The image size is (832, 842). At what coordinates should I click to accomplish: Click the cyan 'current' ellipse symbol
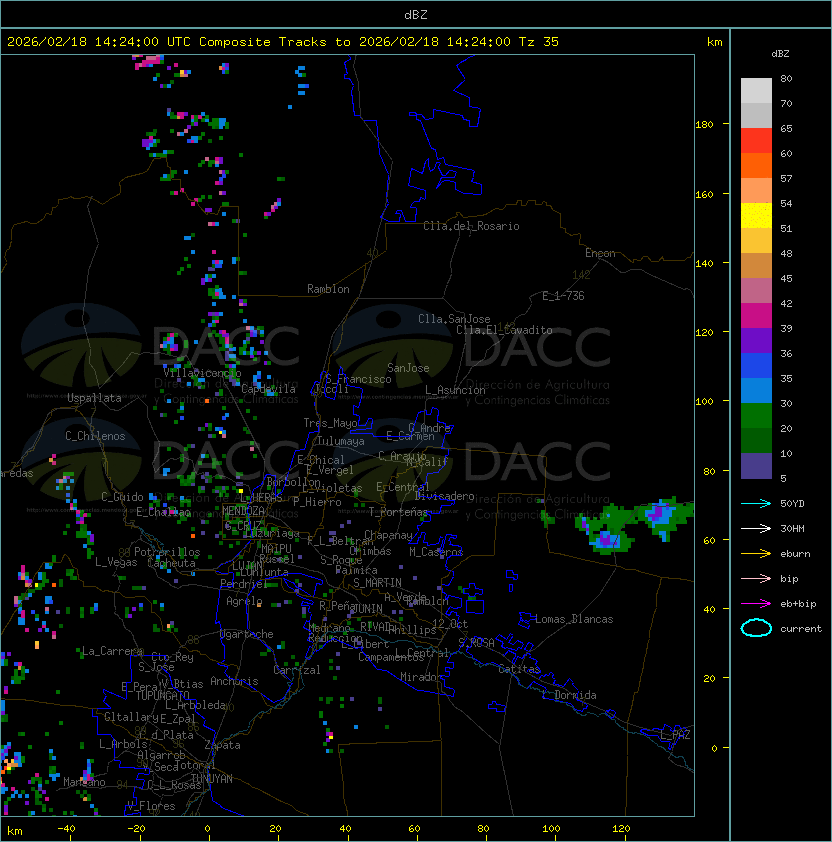(x=756, y=628)
